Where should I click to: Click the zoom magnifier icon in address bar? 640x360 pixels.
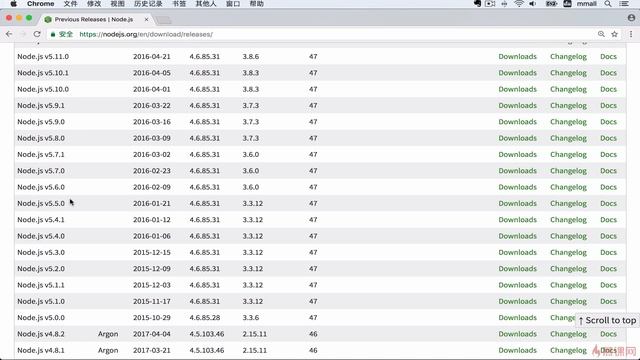601,34
